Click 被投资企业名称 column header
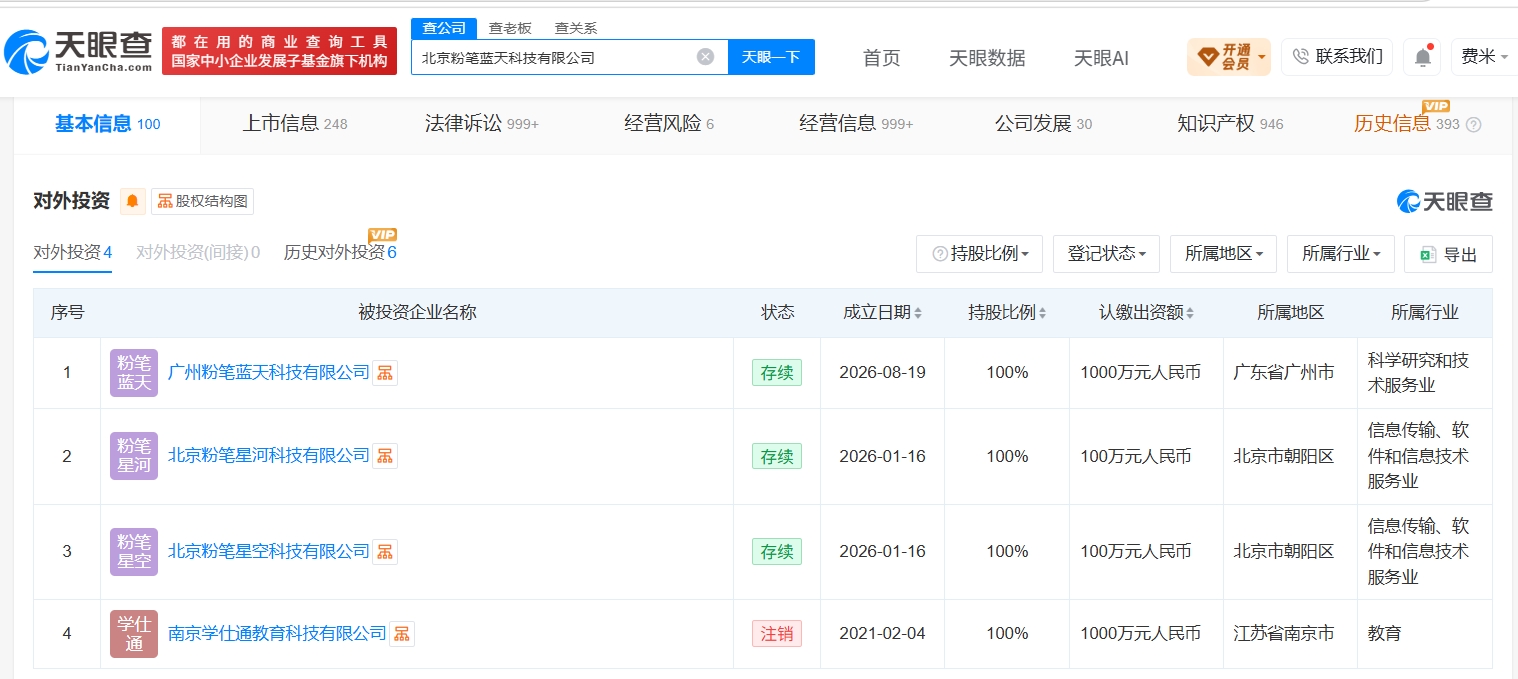The height and width of the screenshot is (679, 1518). (x=417, y=313)
